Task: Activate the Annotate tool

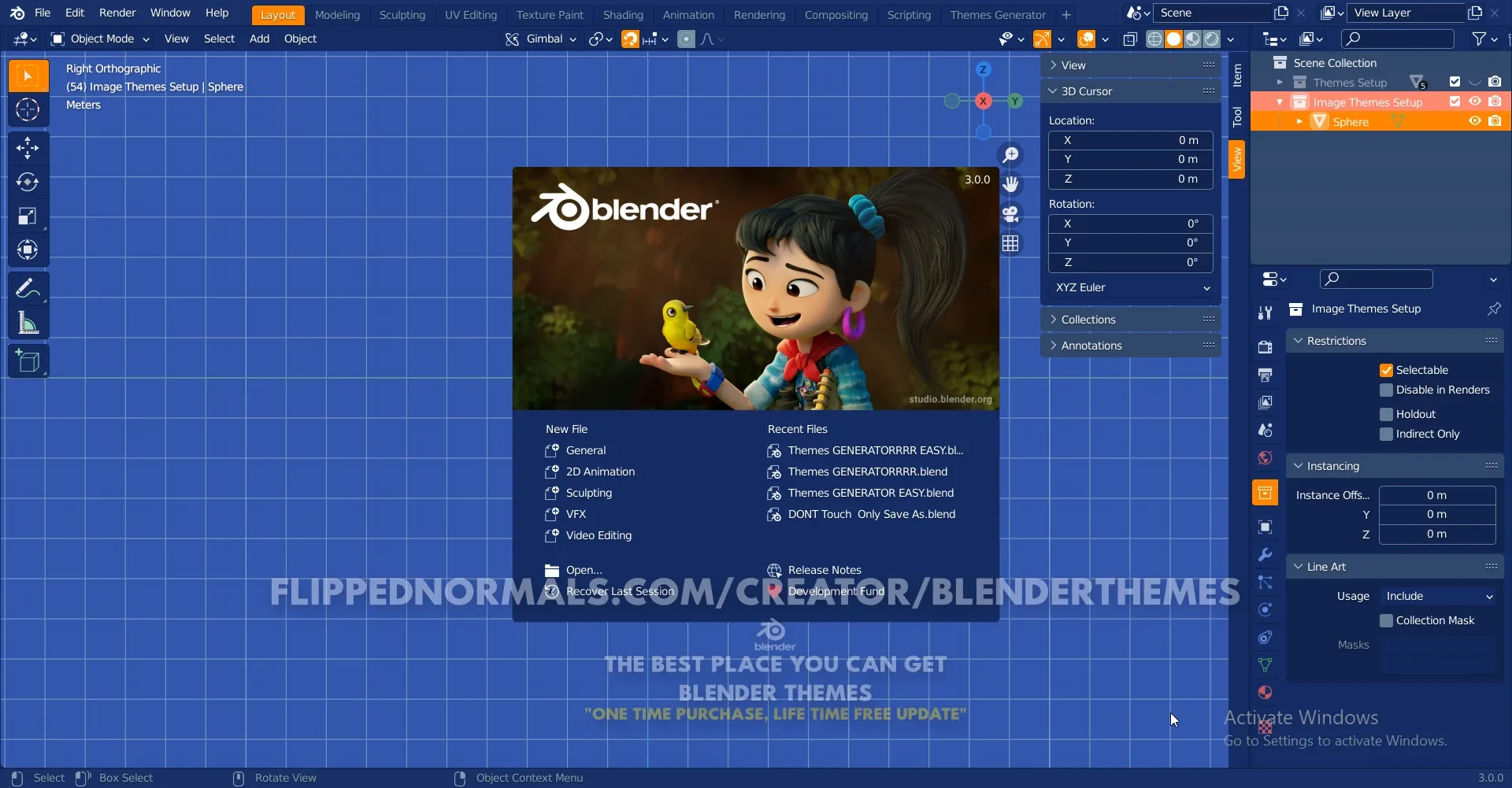Action: pos(28,287)
